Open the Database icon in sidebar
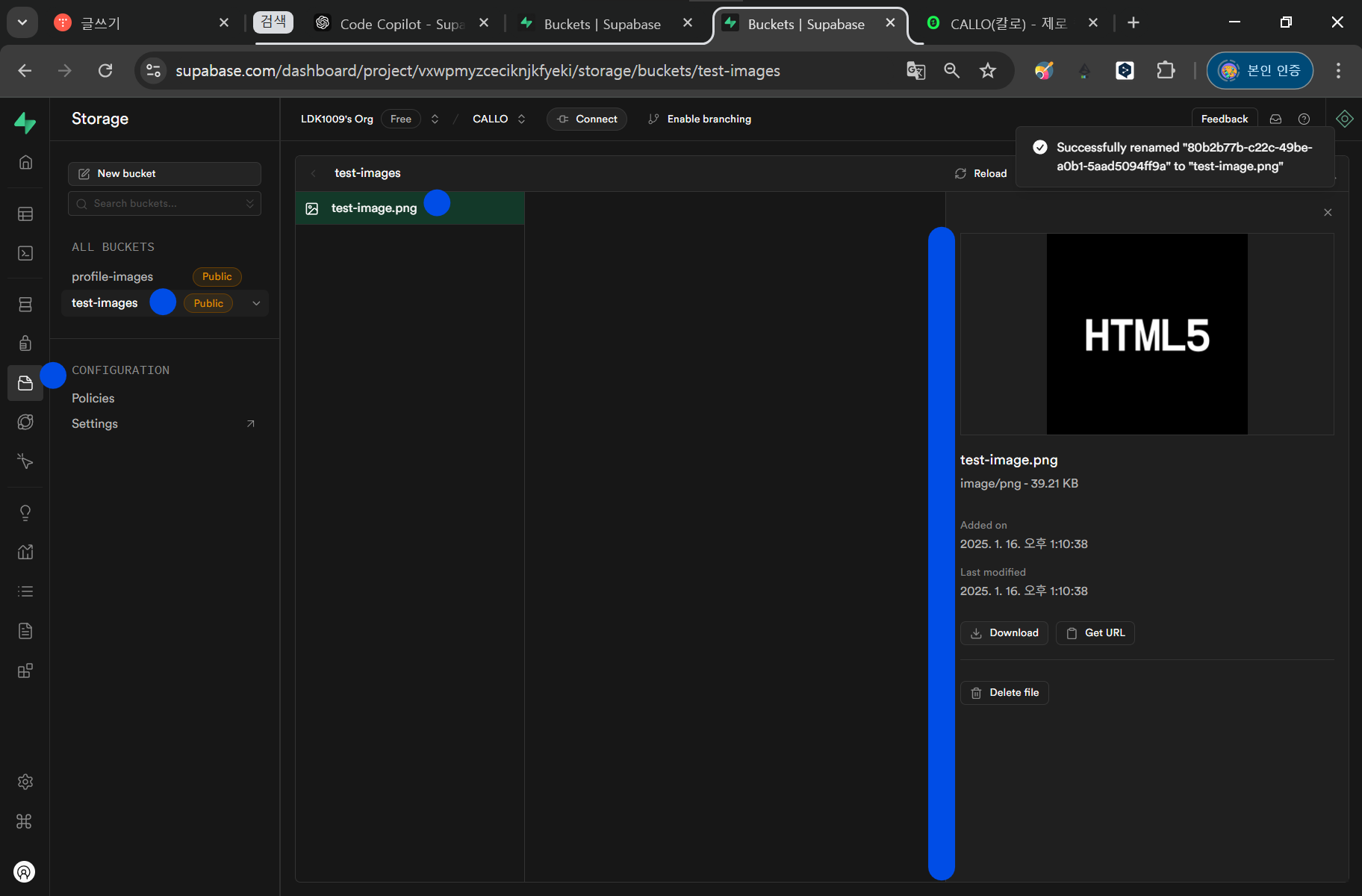Screen dimensions: 1362x896 25,304
